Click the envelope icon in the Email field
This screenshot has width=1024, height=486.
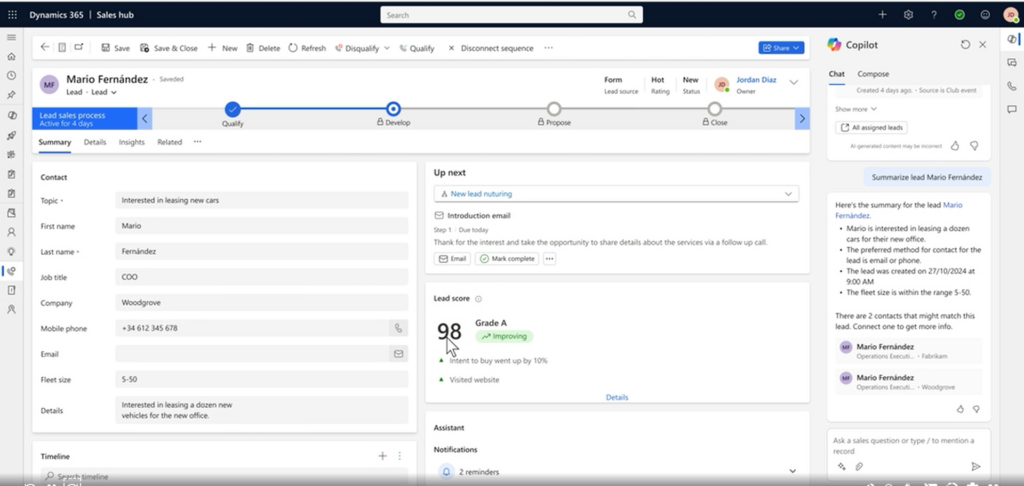pyautogui.click(x=398, y=353)
